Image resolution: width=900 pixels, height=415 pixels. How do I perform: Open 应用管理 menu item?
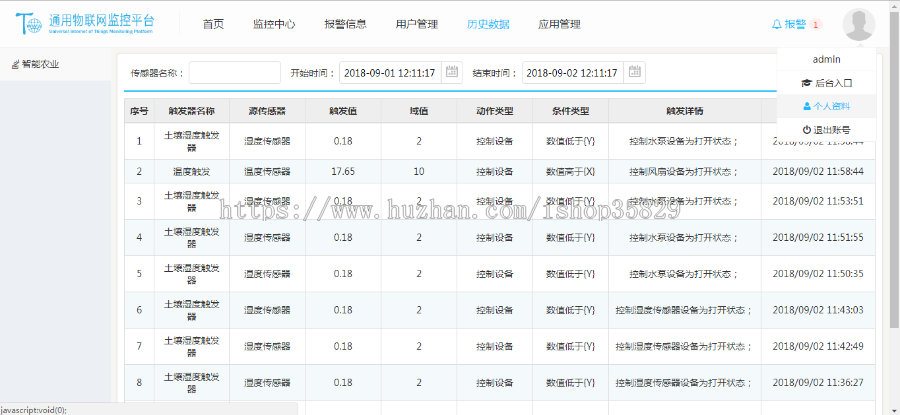[559, 24]
